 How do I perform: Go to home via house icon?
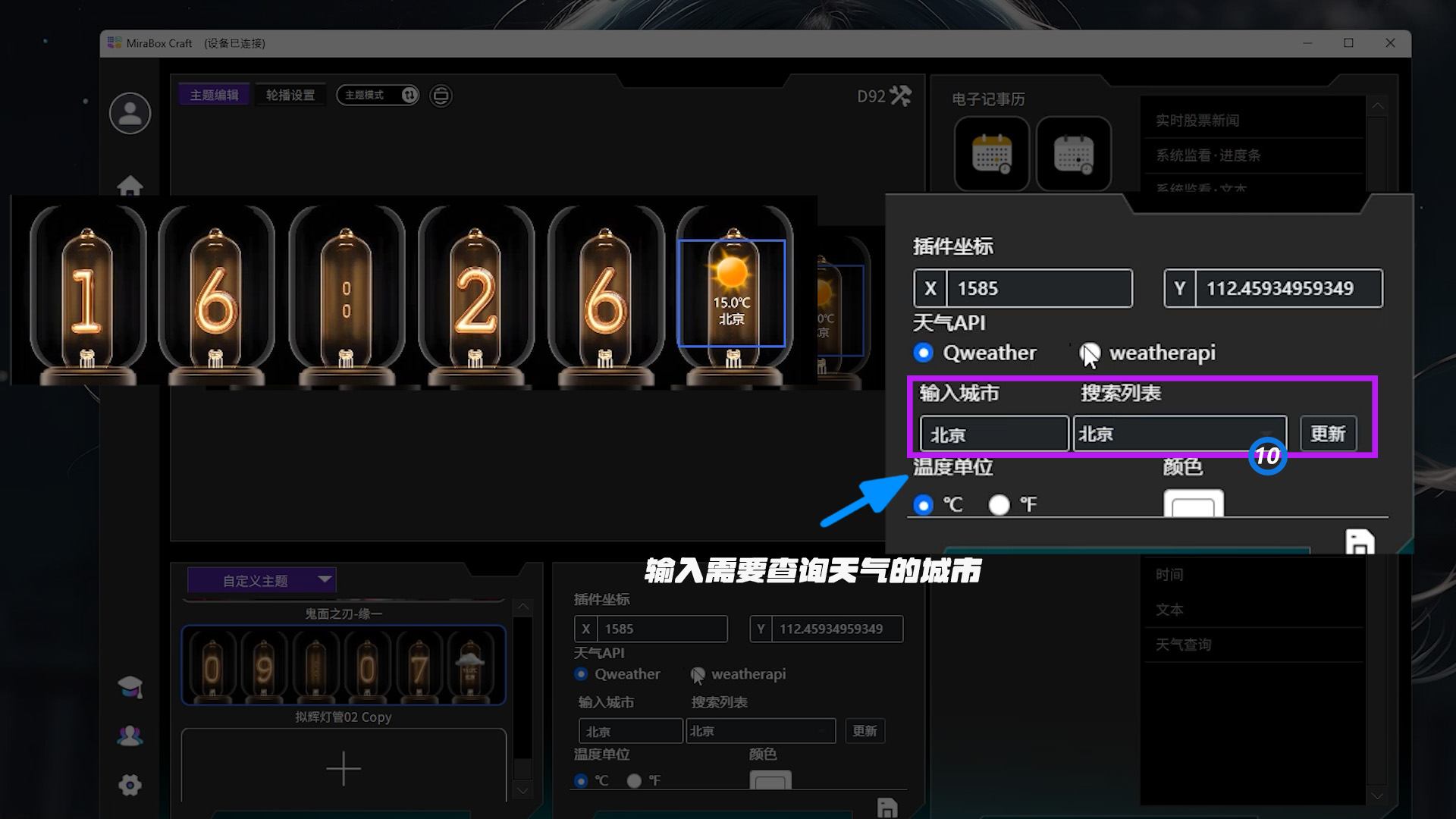[x=130, y=184]
